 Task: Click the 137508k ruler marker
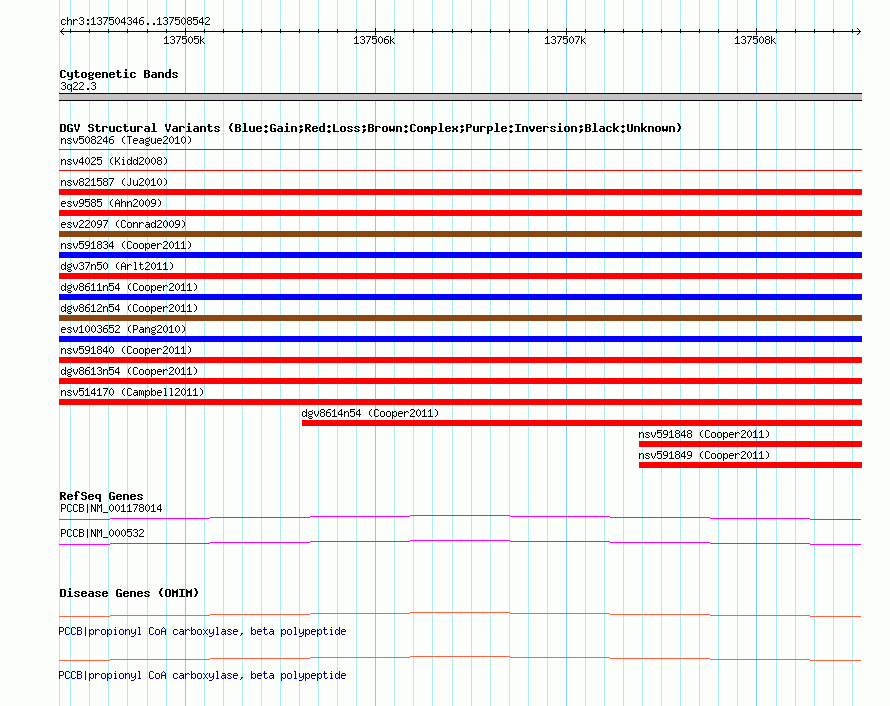pos(755,40)
